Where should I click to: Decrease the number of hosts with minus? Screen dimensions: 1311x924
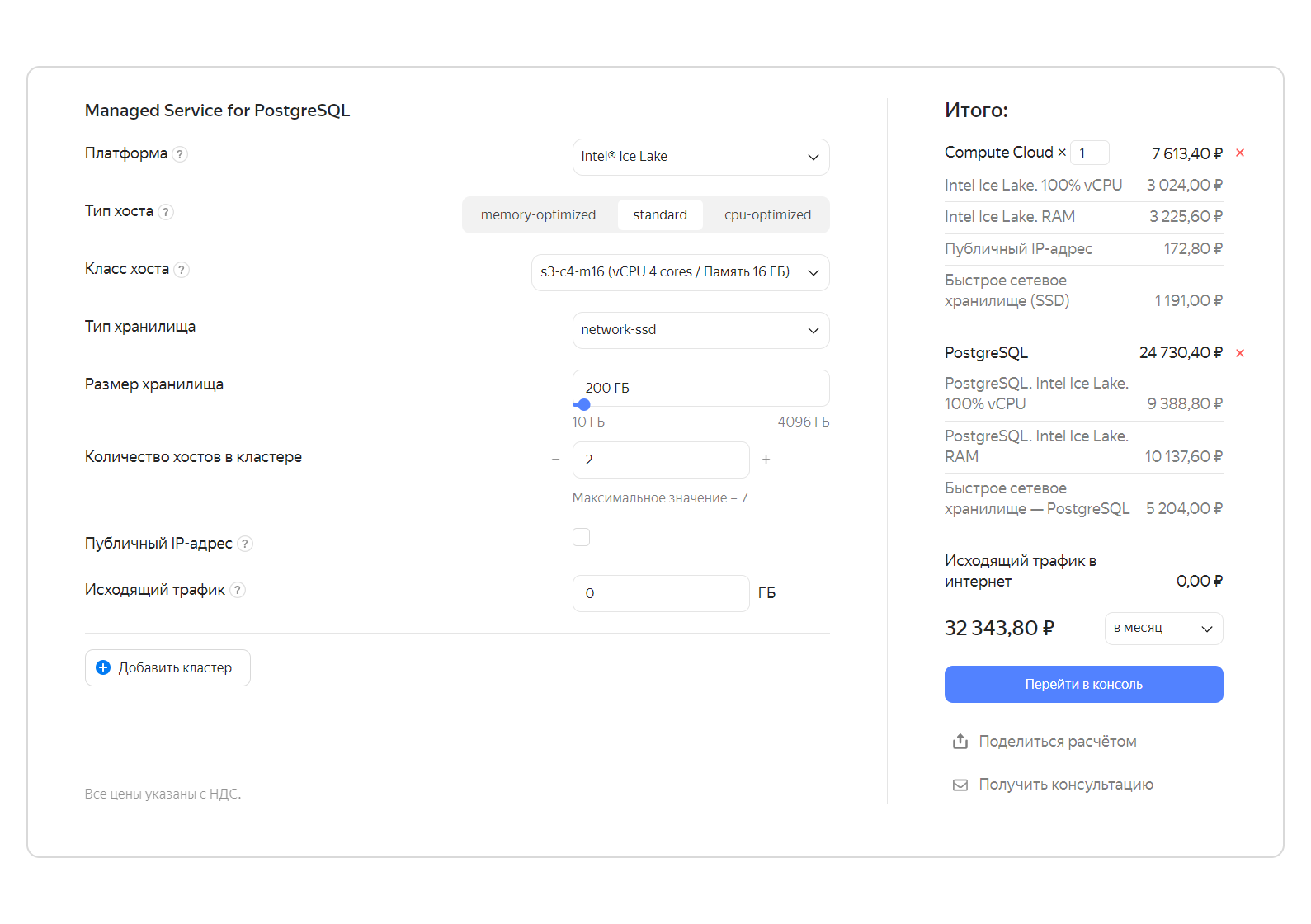(x=555, y=460)
